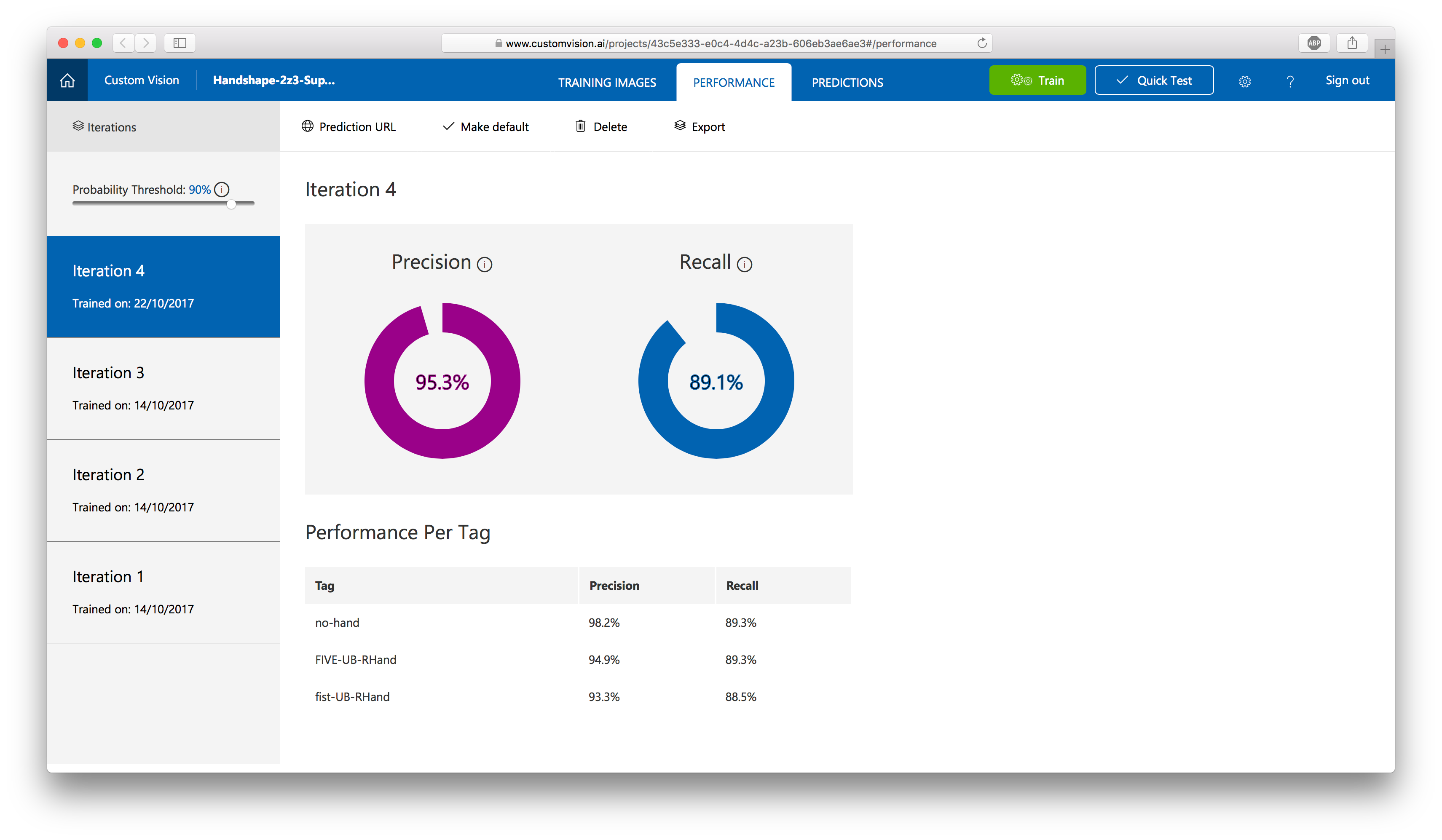
Task: Adjust the Probability Threshold slider handle
Action: coord(231,204)
